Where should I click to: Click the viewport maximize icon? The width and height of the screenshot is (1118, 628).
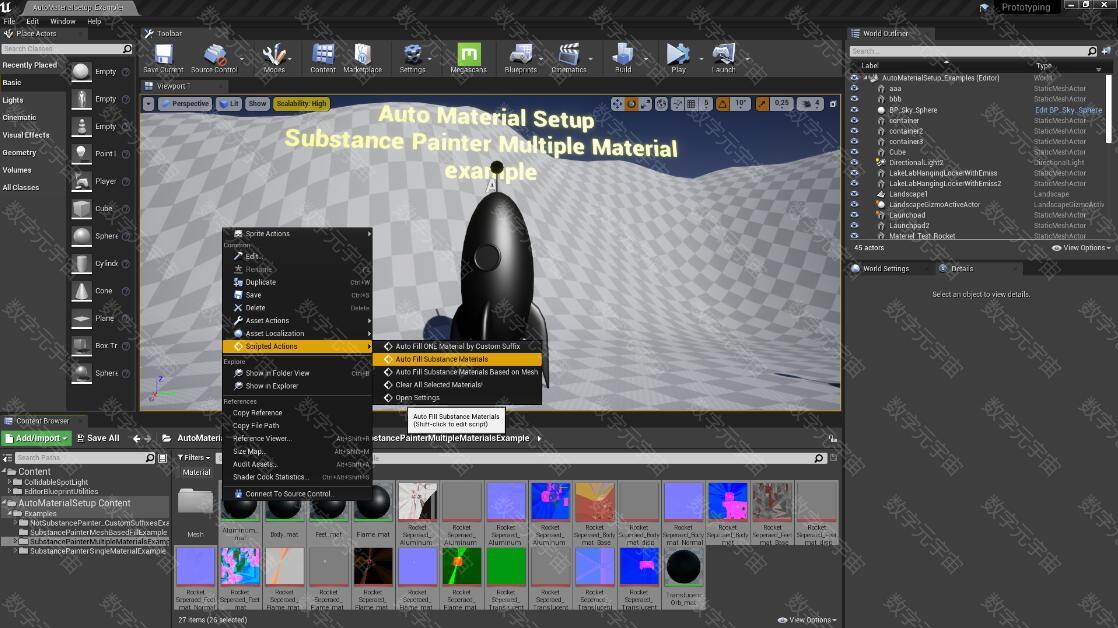833,104
